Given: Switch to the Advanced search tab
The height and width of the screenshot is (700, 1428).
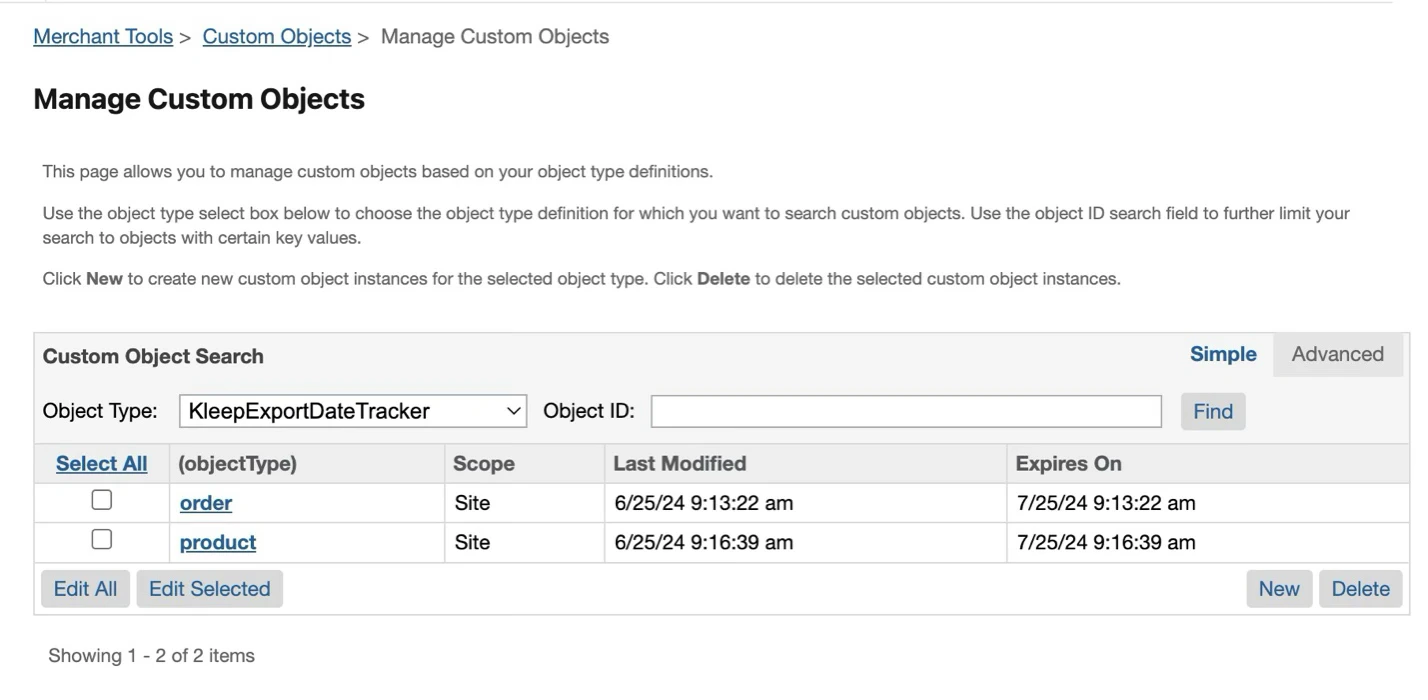Looking at the screenshot, I should [x=1337, y=354].
